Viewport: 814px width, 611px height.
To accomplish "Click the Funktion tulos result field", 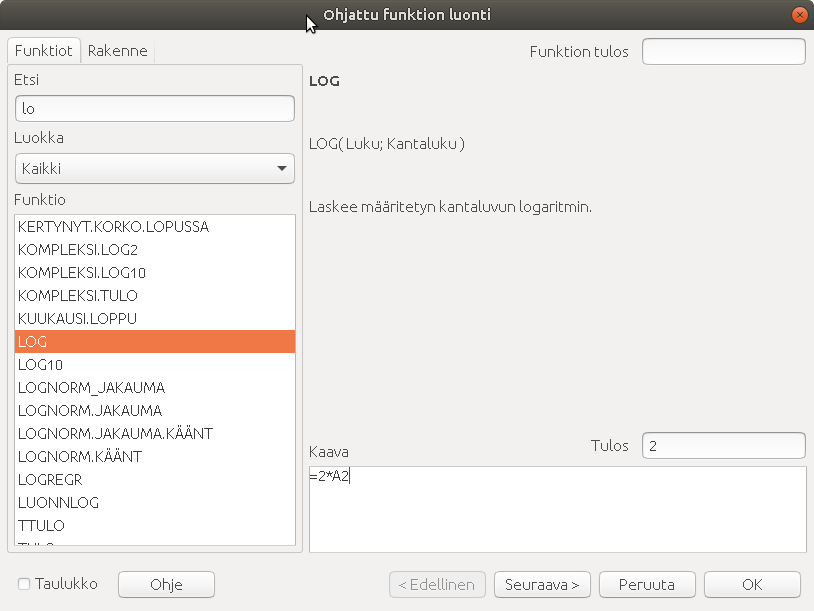I will point(723,51).
